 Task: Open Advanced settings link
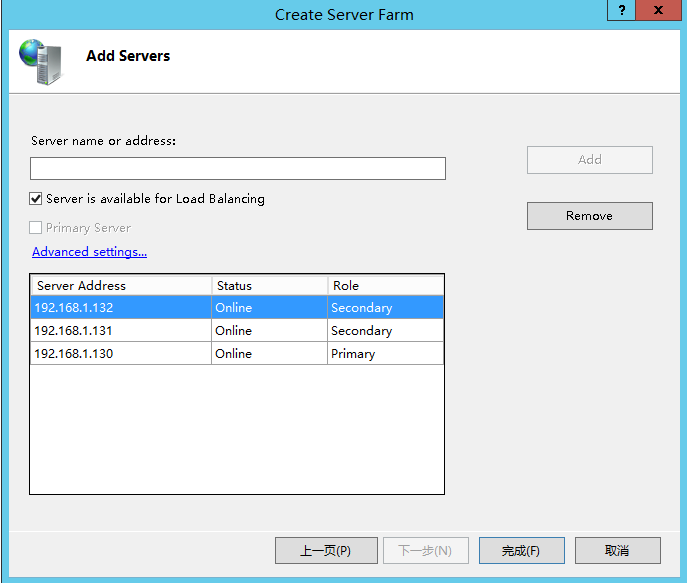click(x=89, y=252)
